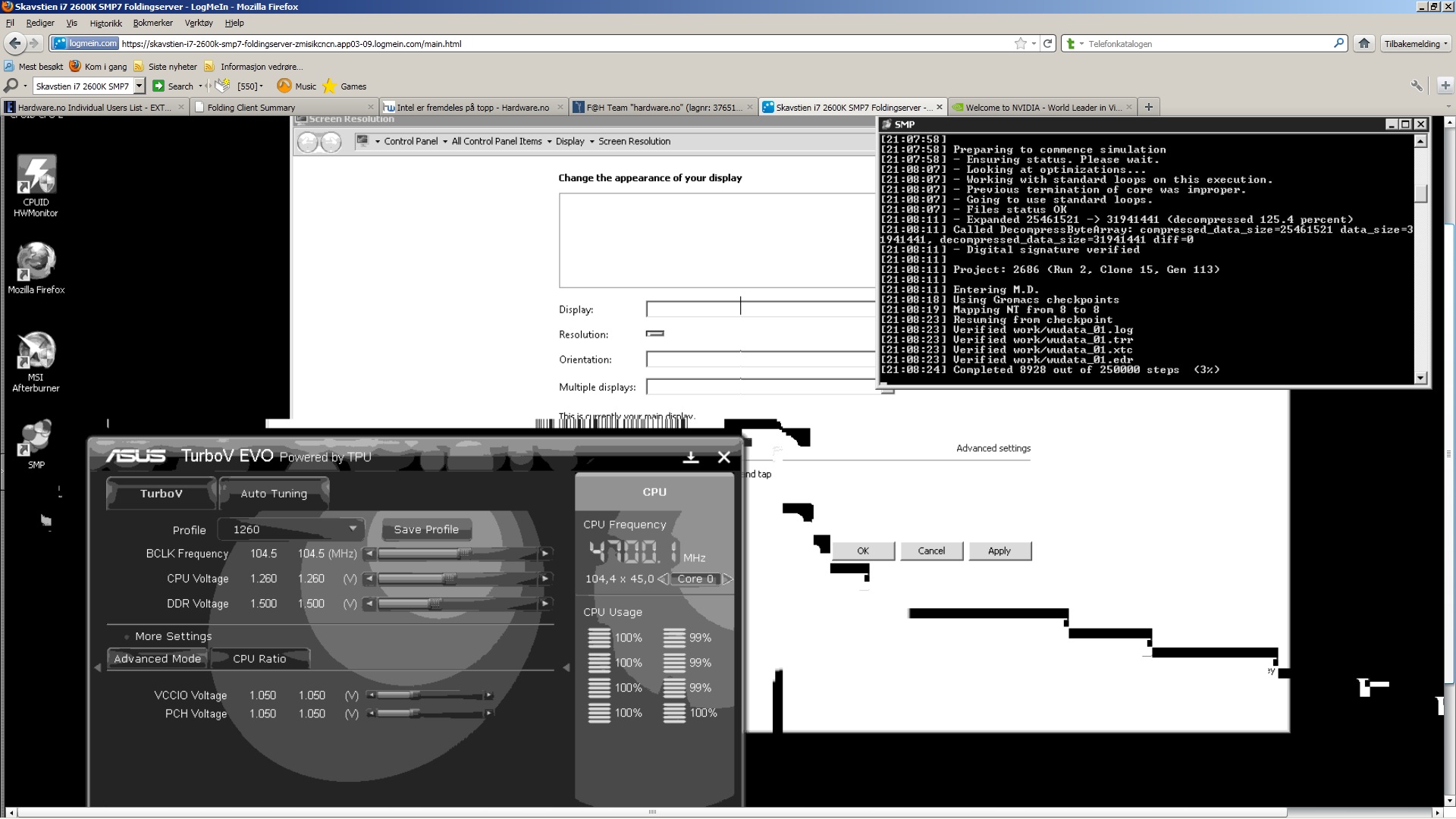Close the TurboV EVO window
This screenshot has height=819, width=1456.
(x=724, y=457)
